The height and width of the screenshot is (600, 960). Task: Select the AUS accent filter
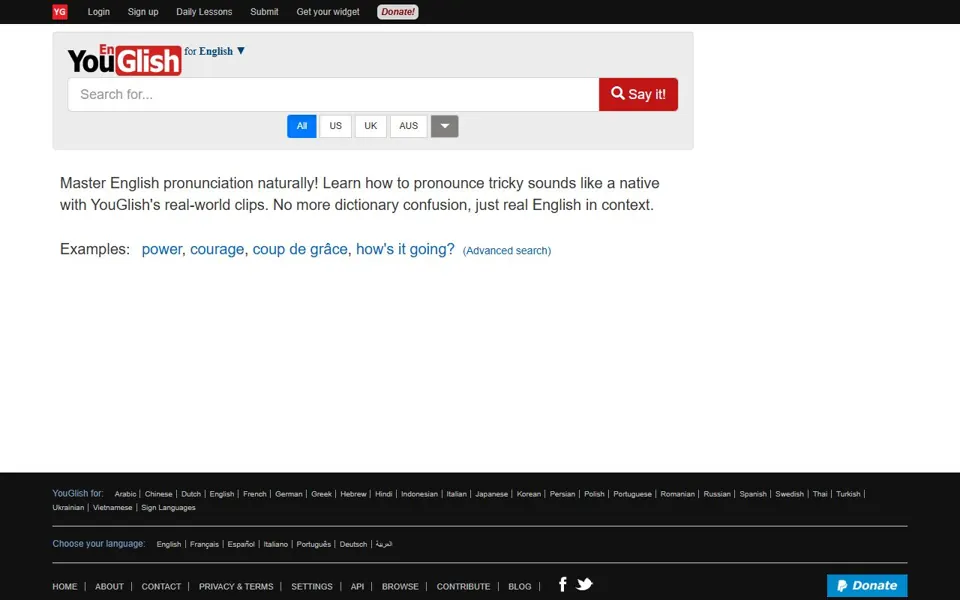(408, 126)
